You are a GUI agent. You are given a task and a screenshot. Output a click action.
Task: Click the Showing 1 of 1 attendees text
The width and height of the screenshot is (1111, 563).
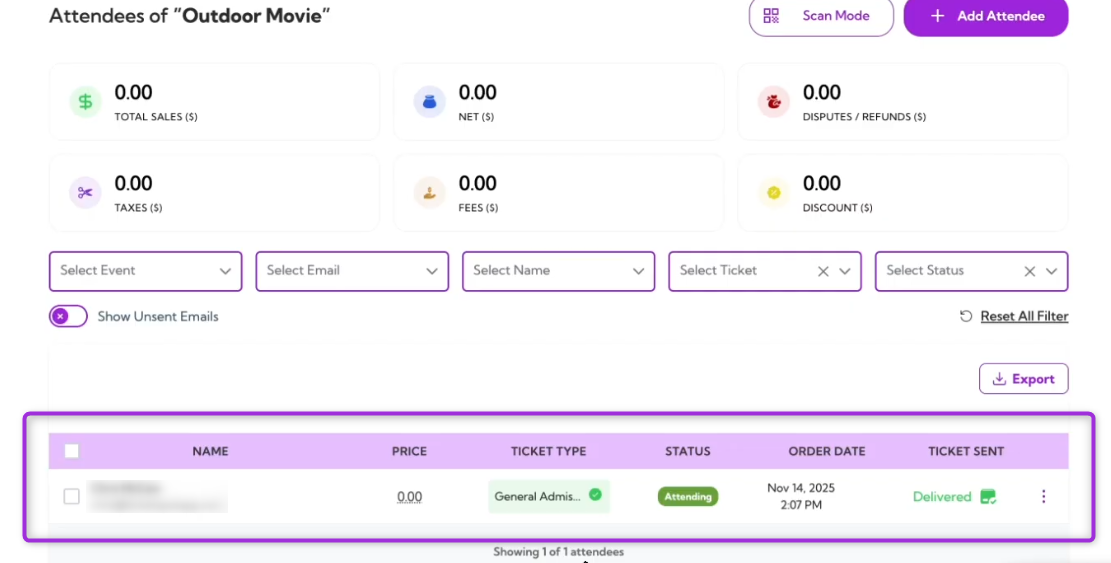tap(558, 552)
